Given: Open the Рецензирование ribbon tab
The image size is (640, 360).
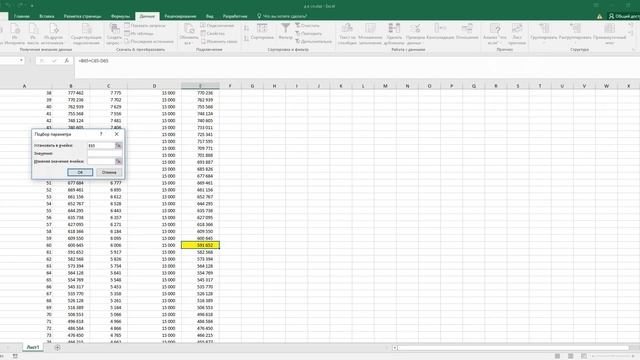Looking at the screenshot, I should coord(180,16).
